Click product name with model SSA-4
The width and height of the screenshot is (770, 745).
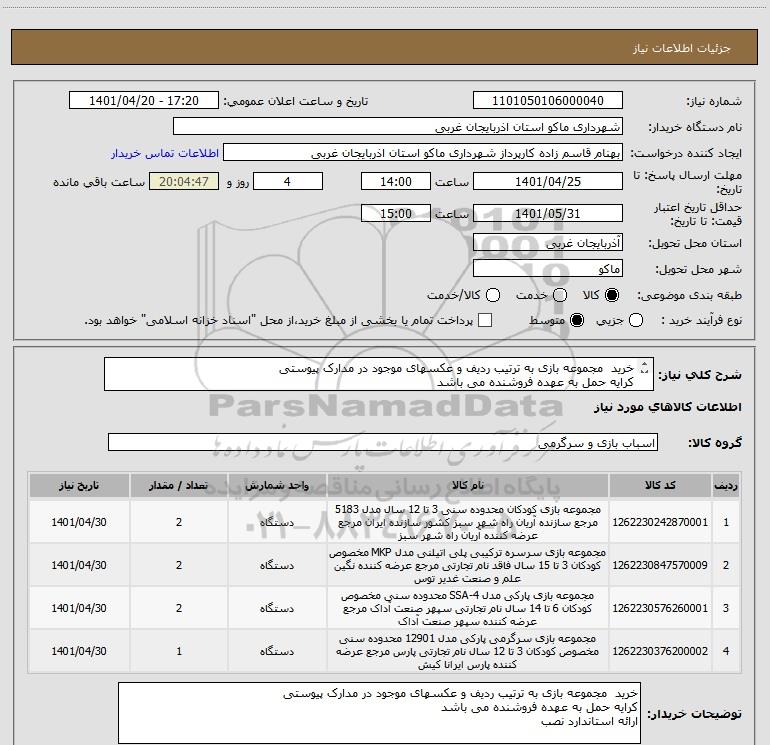(468, 608)
